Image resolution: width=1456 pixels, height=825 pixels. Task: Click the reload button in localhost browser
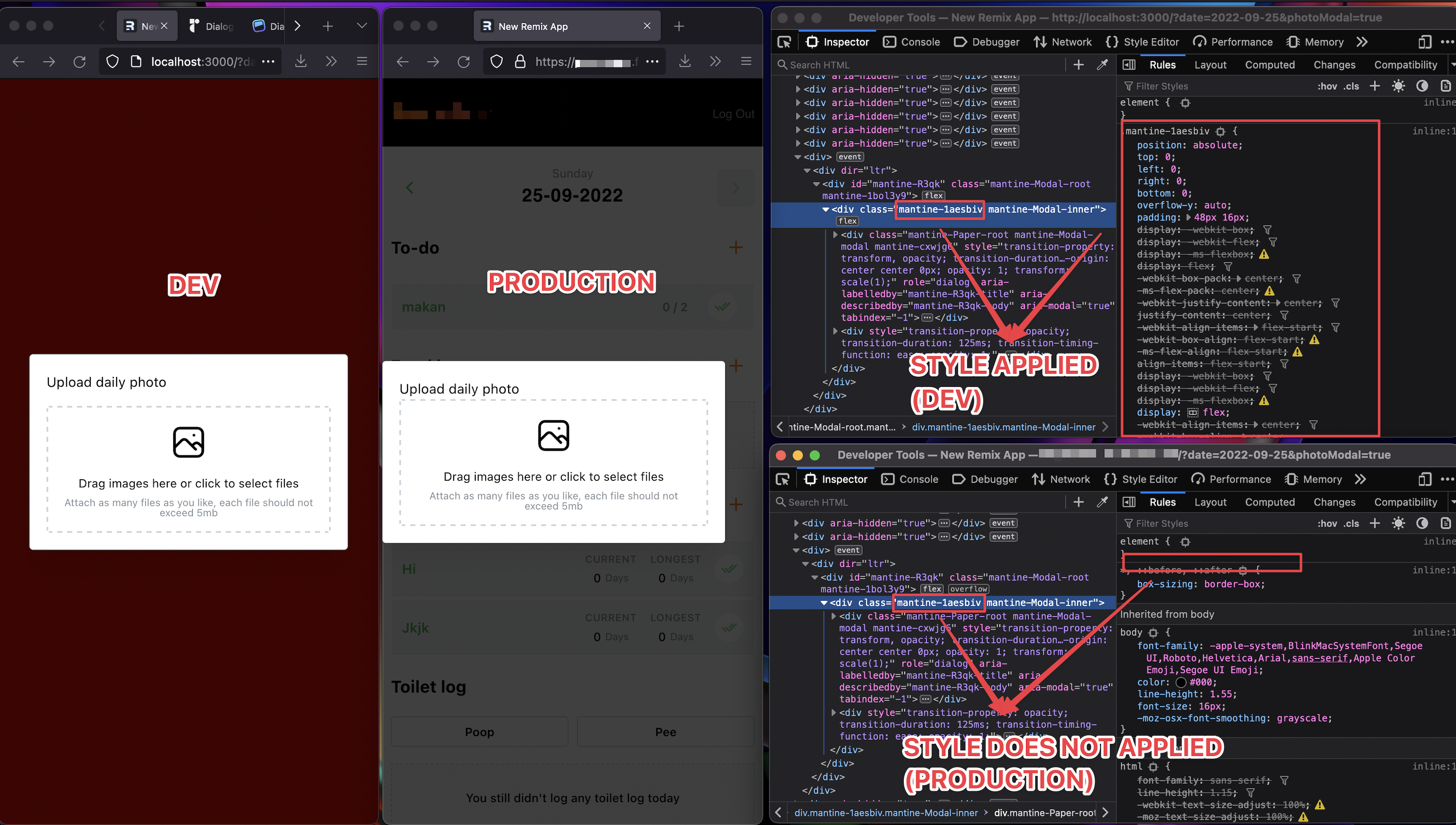coord(79,61)
